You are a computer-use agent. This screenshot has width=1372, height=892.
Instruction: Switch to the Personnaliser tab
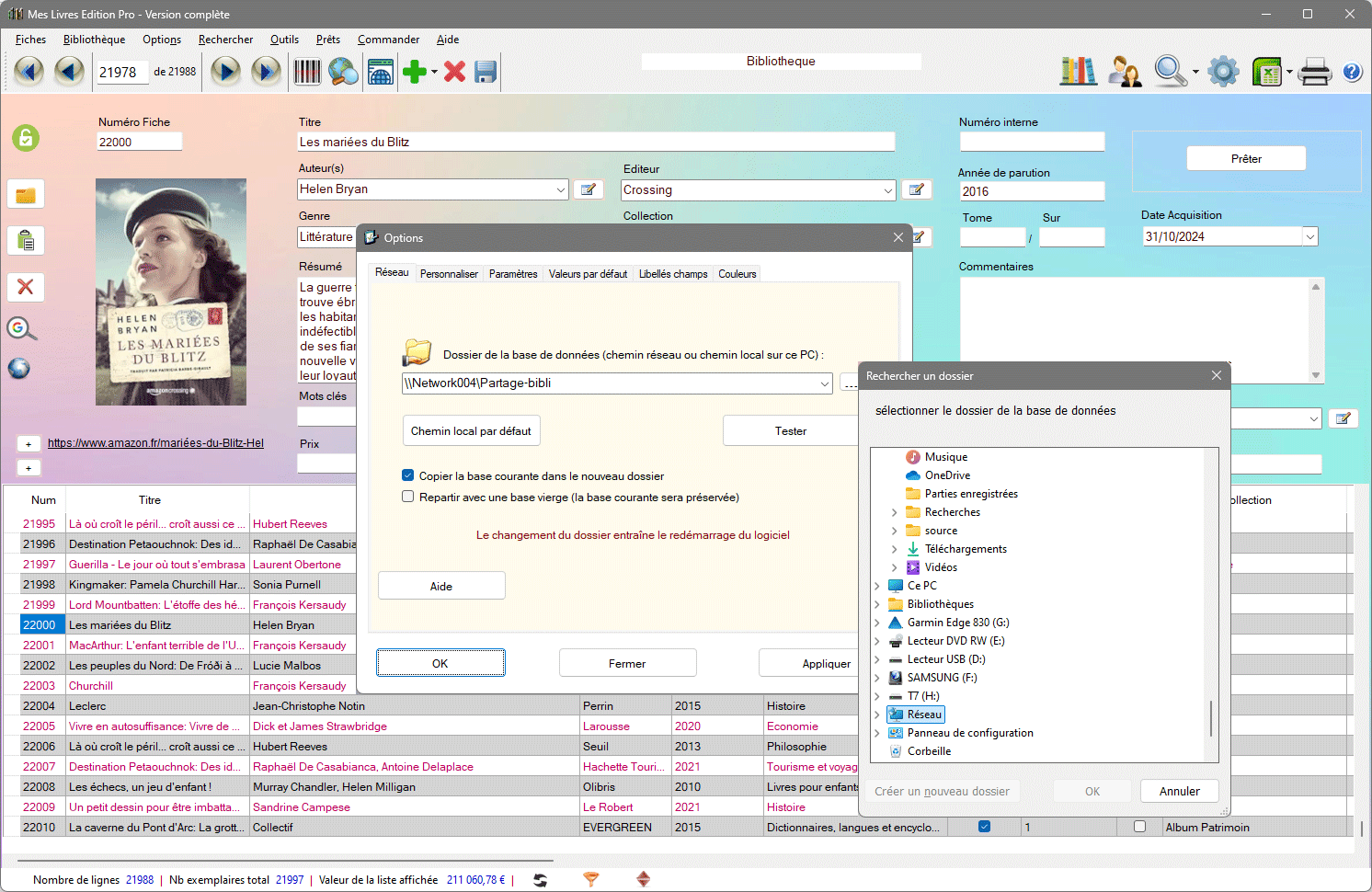(x=449, y=274)
